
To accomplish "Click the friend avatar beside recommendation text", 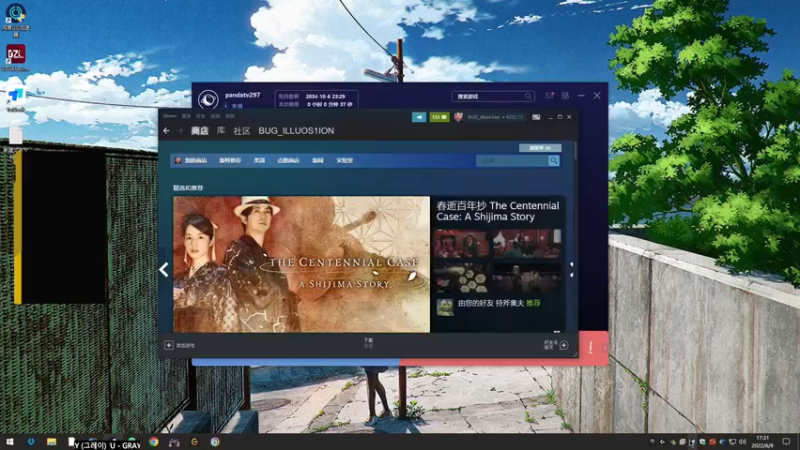I will [445, 307].
